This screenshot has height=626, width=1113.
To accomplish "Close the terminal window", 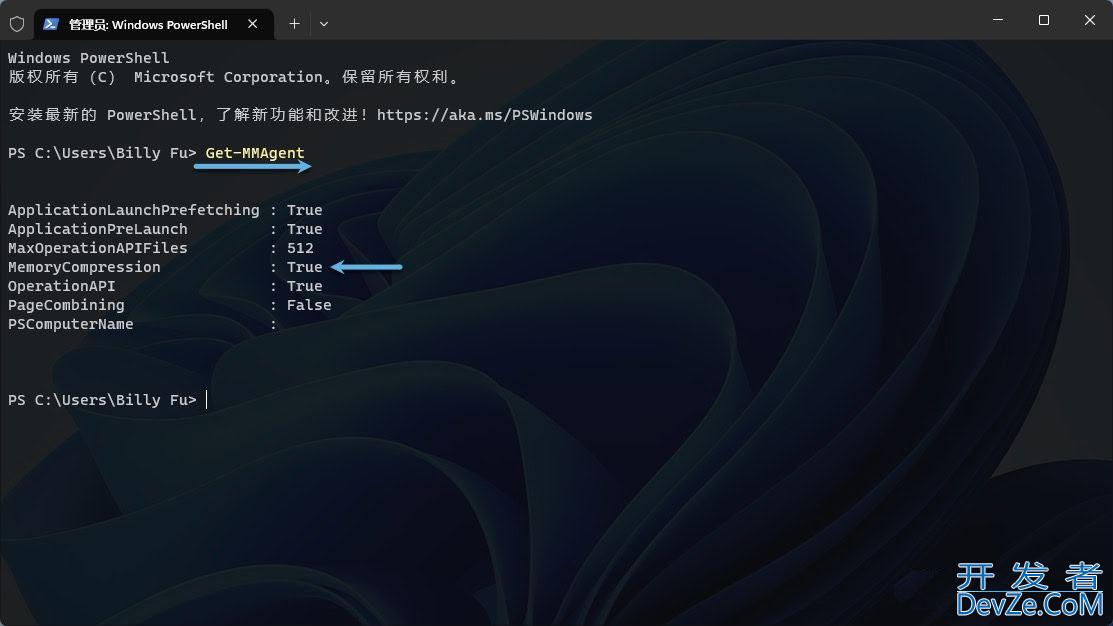I will [x=1090, y=20].
